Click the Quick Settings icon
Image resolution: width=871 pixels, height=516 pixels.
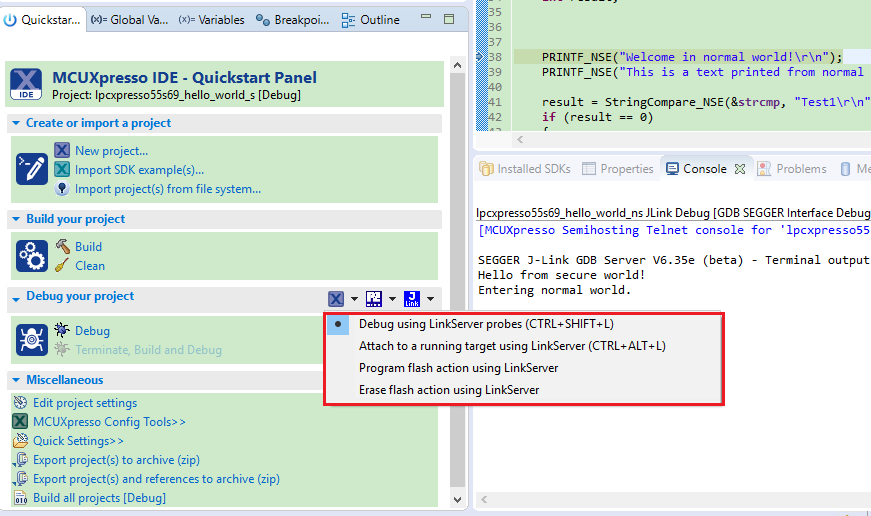20,440
